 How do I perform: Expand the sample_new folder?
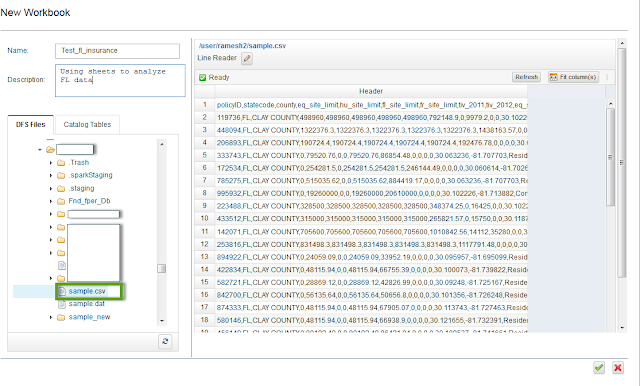click(x=51, y=317)
